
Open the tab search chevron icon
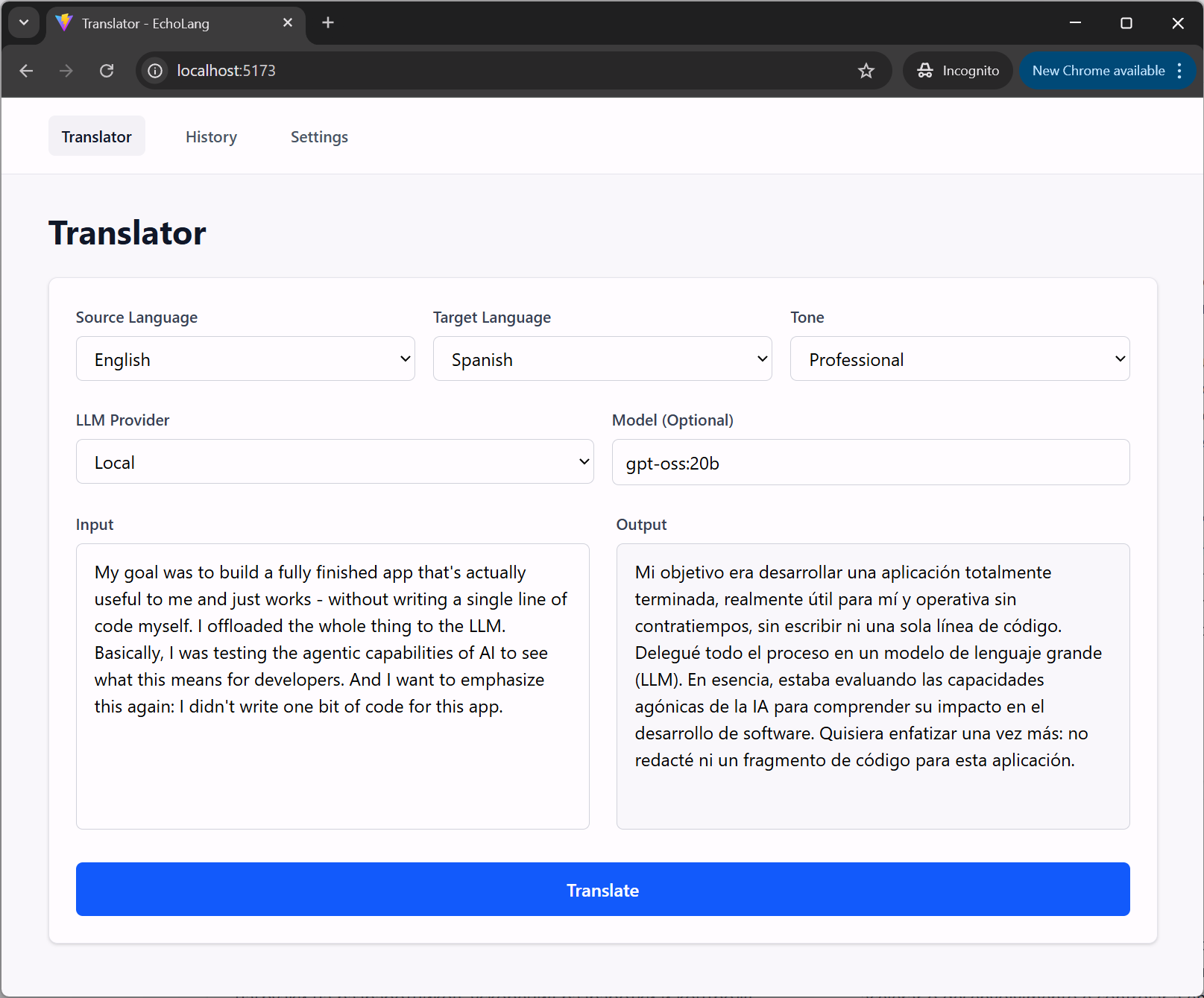pyautogui.click(x=24, y=23)
